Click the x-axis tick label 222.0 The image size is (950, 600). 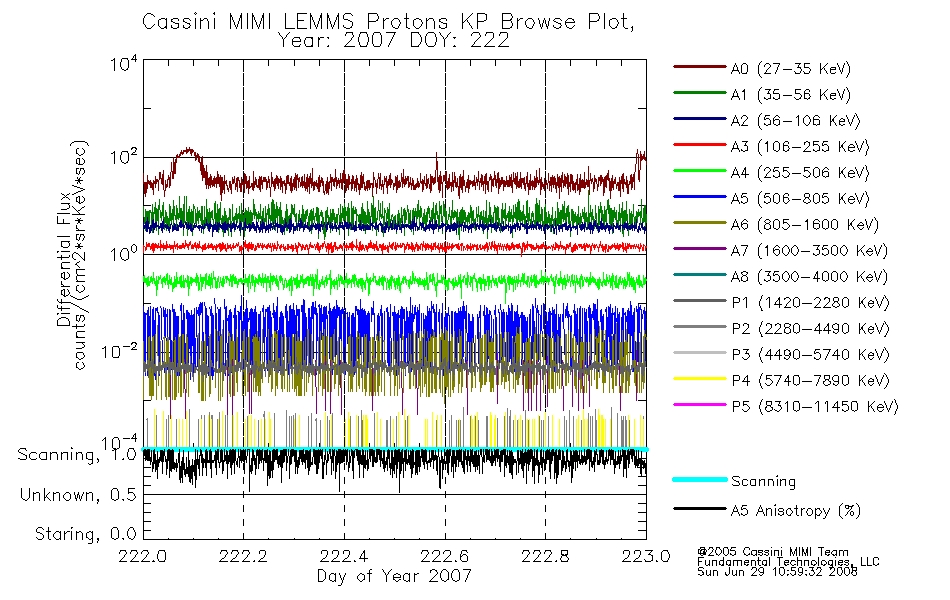coord(142,556)
